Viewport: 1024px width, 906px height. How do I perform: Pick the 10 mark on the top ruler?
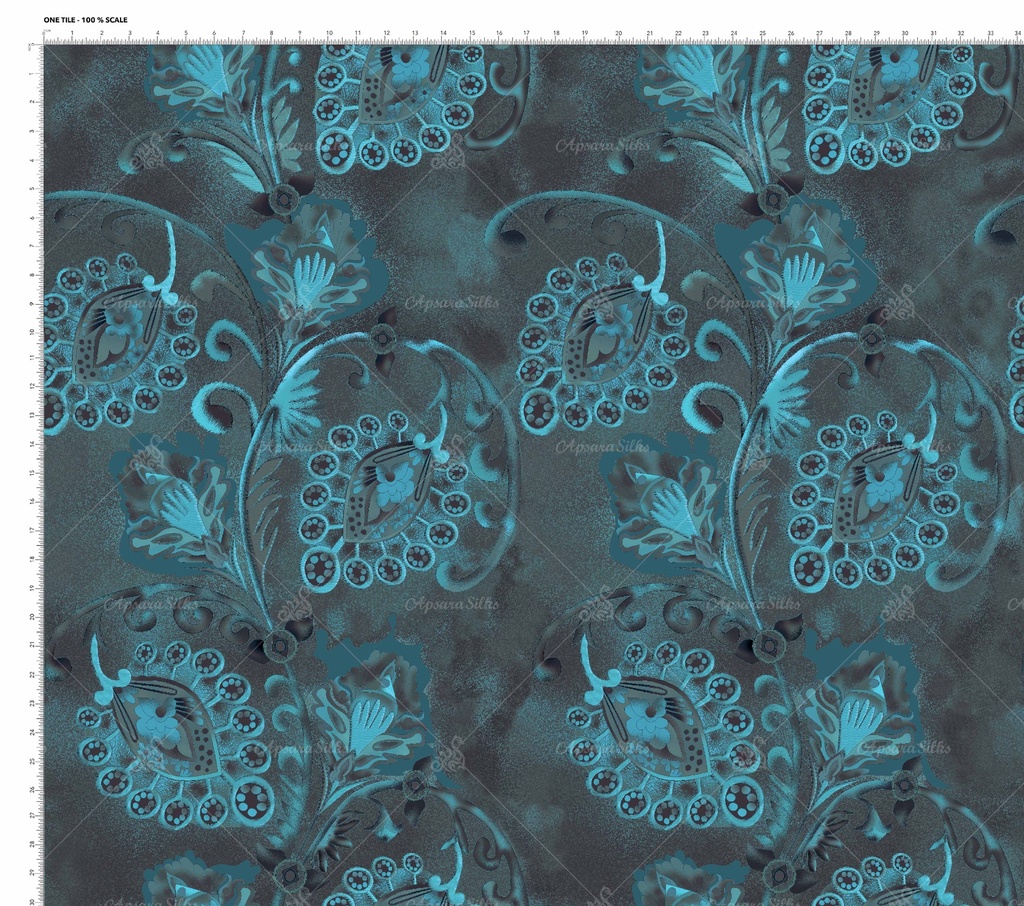(x=329, y=34)
